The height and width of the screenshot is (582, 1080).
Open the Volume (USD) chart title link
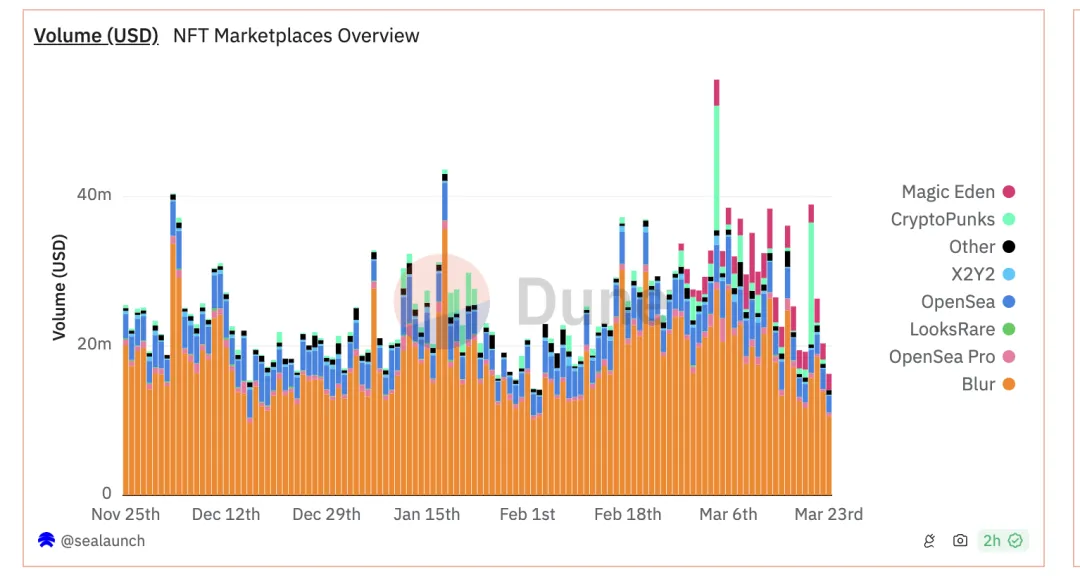pos(96,36)
